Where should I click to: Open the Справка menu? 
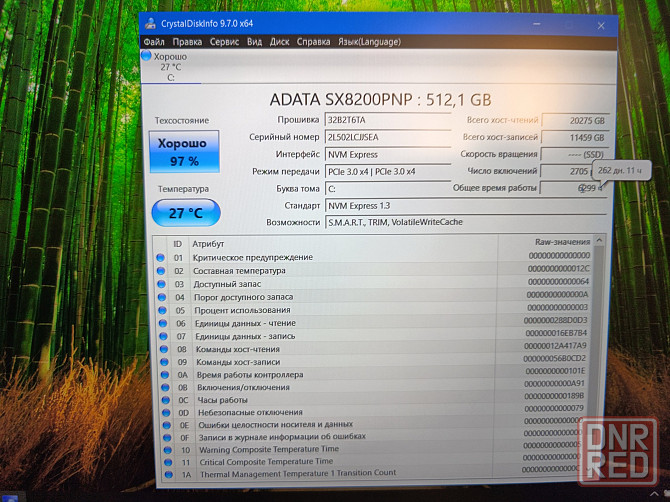coord(313,42)
